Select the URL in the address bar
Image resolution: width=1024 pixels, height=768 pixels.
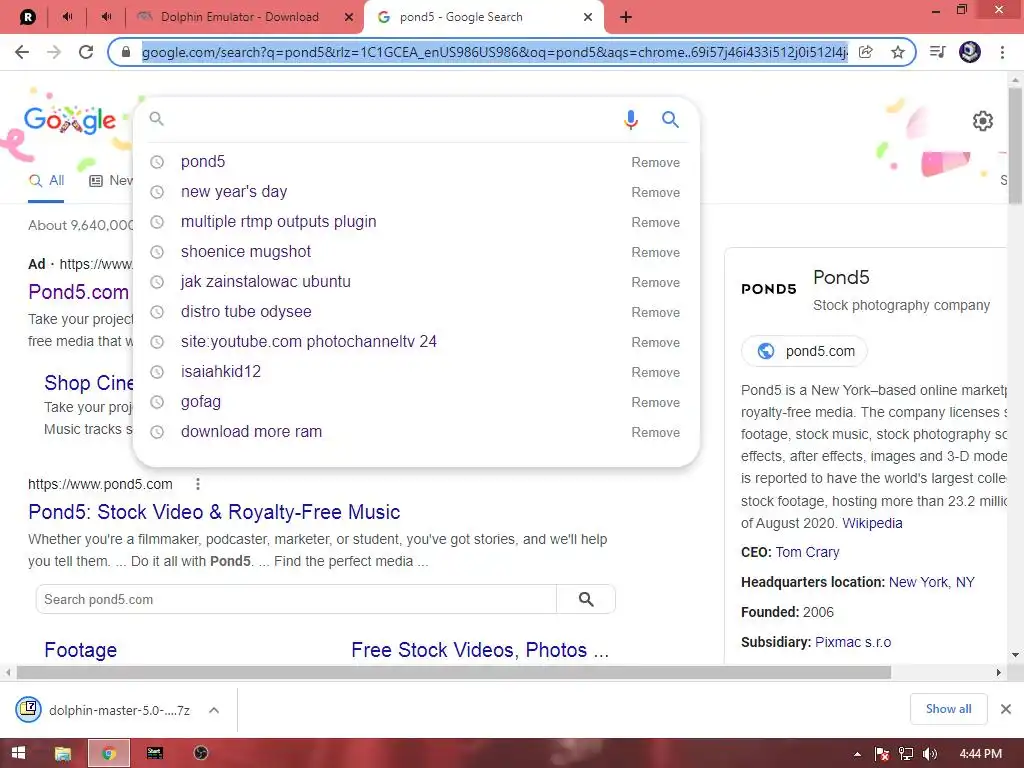tap(494, 52)
